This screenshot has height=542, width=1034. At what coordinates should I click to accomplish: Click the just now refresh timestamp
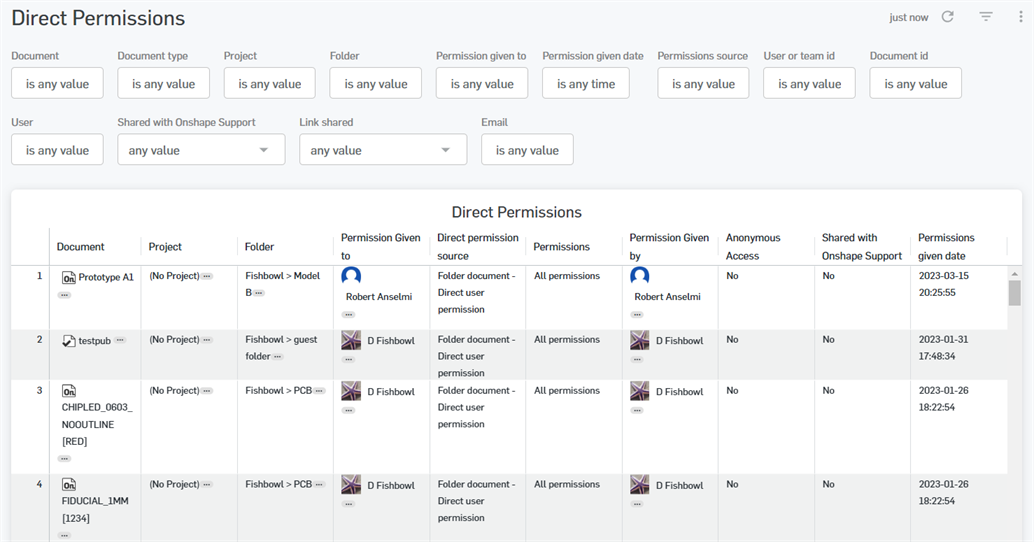coord(908,18)
